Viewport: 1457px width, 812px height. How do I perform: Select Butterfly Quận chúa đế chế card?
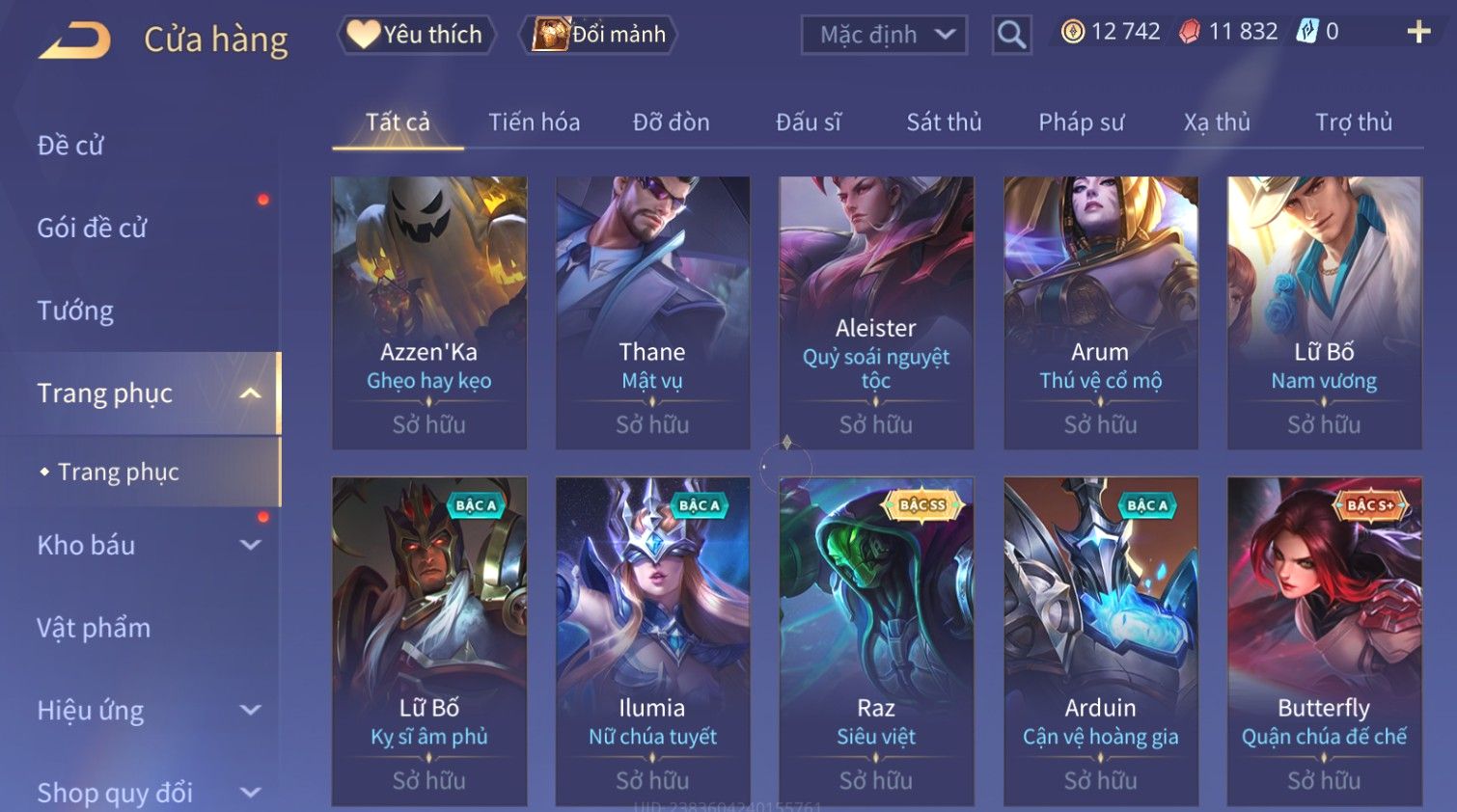pyautogui.click(x=1324, y=641)
